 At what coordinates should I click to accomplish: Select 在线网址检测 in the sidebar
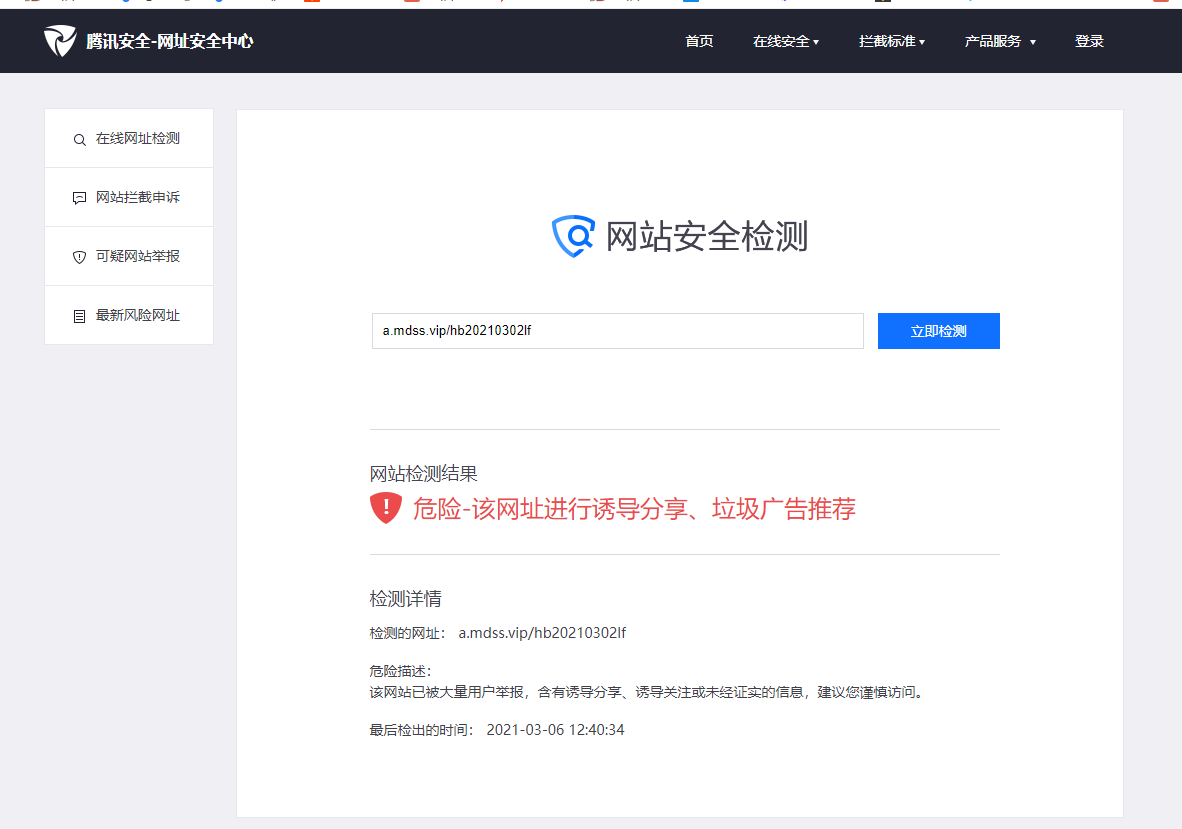tap(129, 139)
